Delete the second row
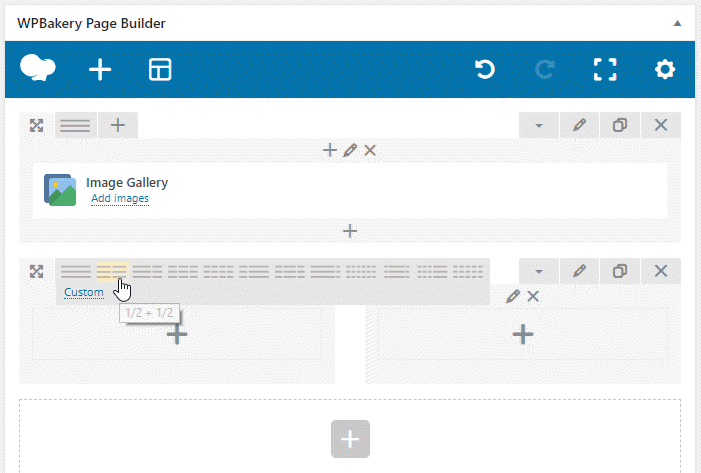The image size is (701, 473). click(660, 271)
